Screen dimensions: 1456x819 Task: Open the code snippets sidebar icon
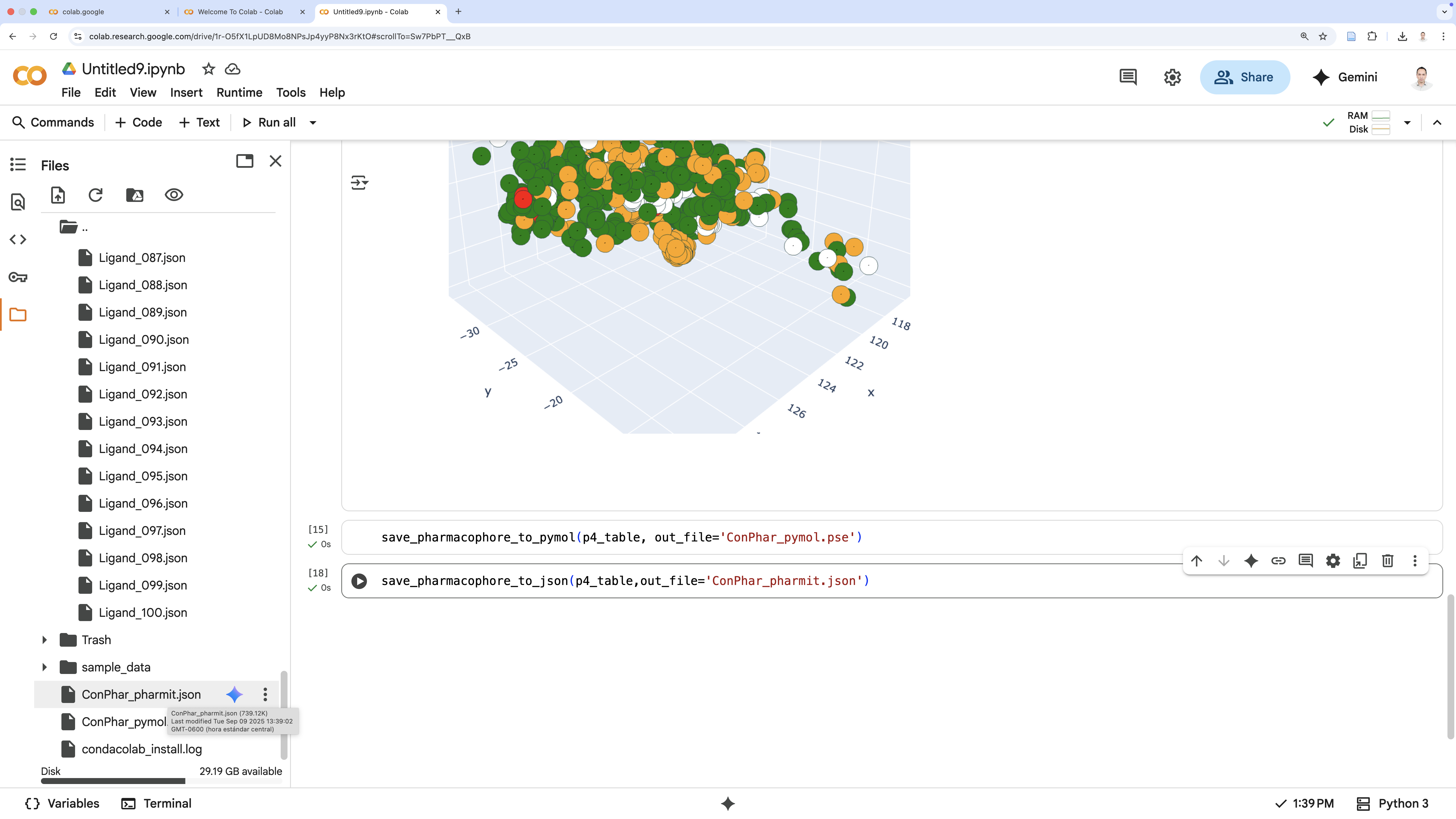click(x=18, y=240)
